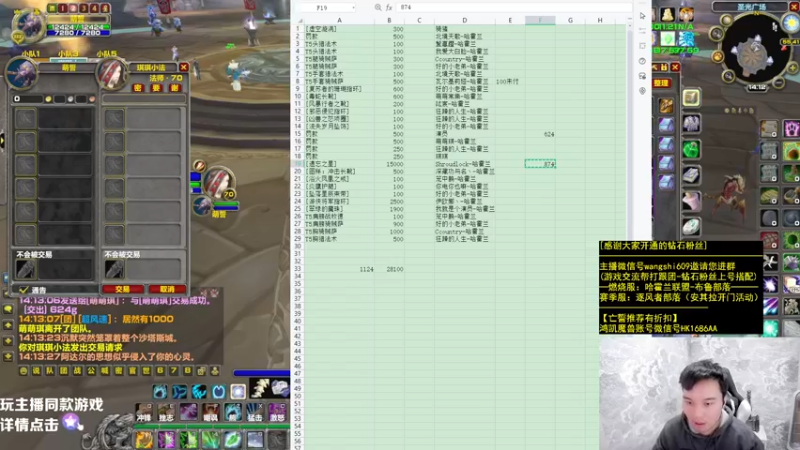This screenshot has height=450, width=800.
Task: Click the spreadsheet formula bar showing 874
Action: tap(513, 7)
